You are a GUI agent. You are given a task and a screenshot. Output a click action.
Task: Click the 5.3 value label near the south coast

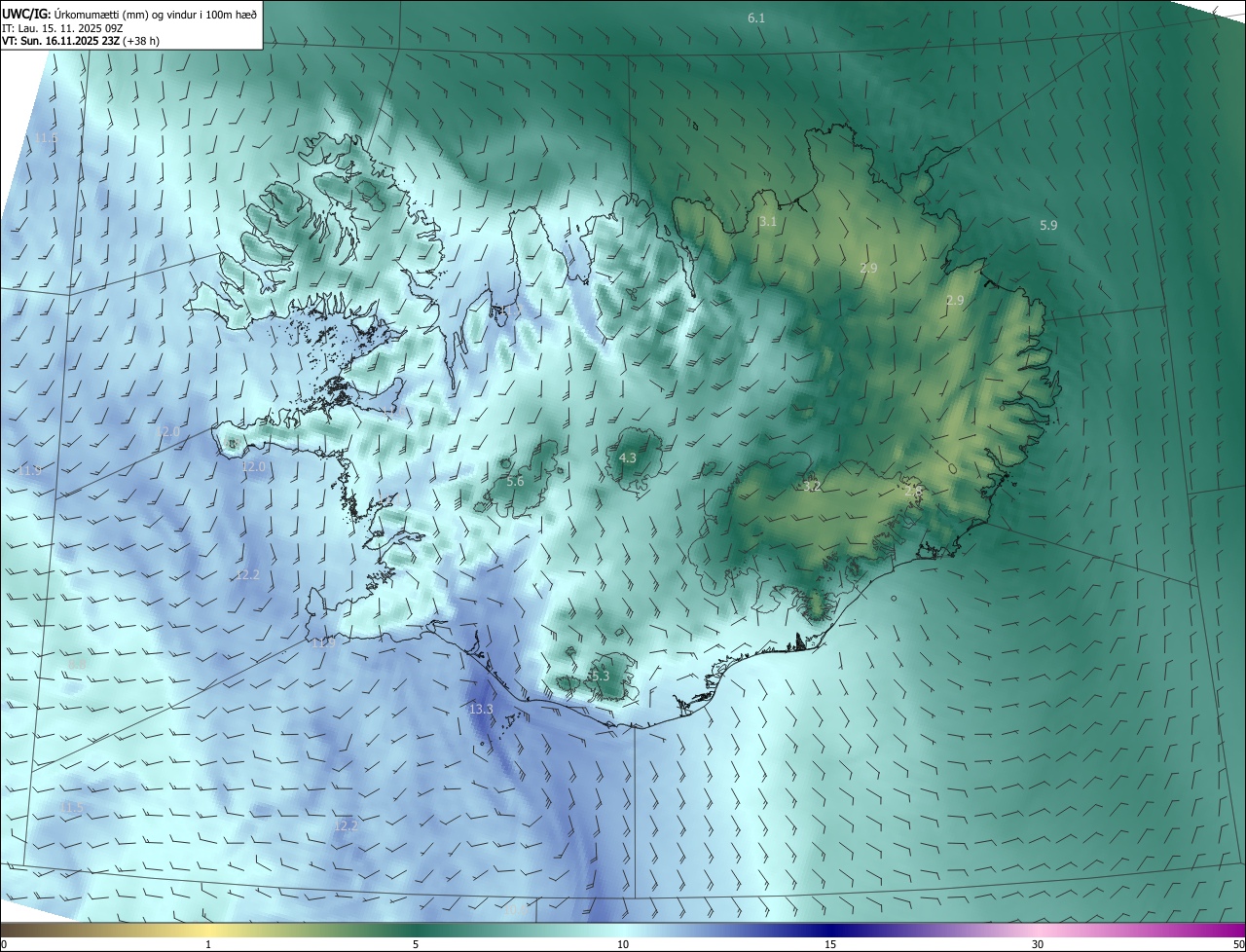[600, 676]
